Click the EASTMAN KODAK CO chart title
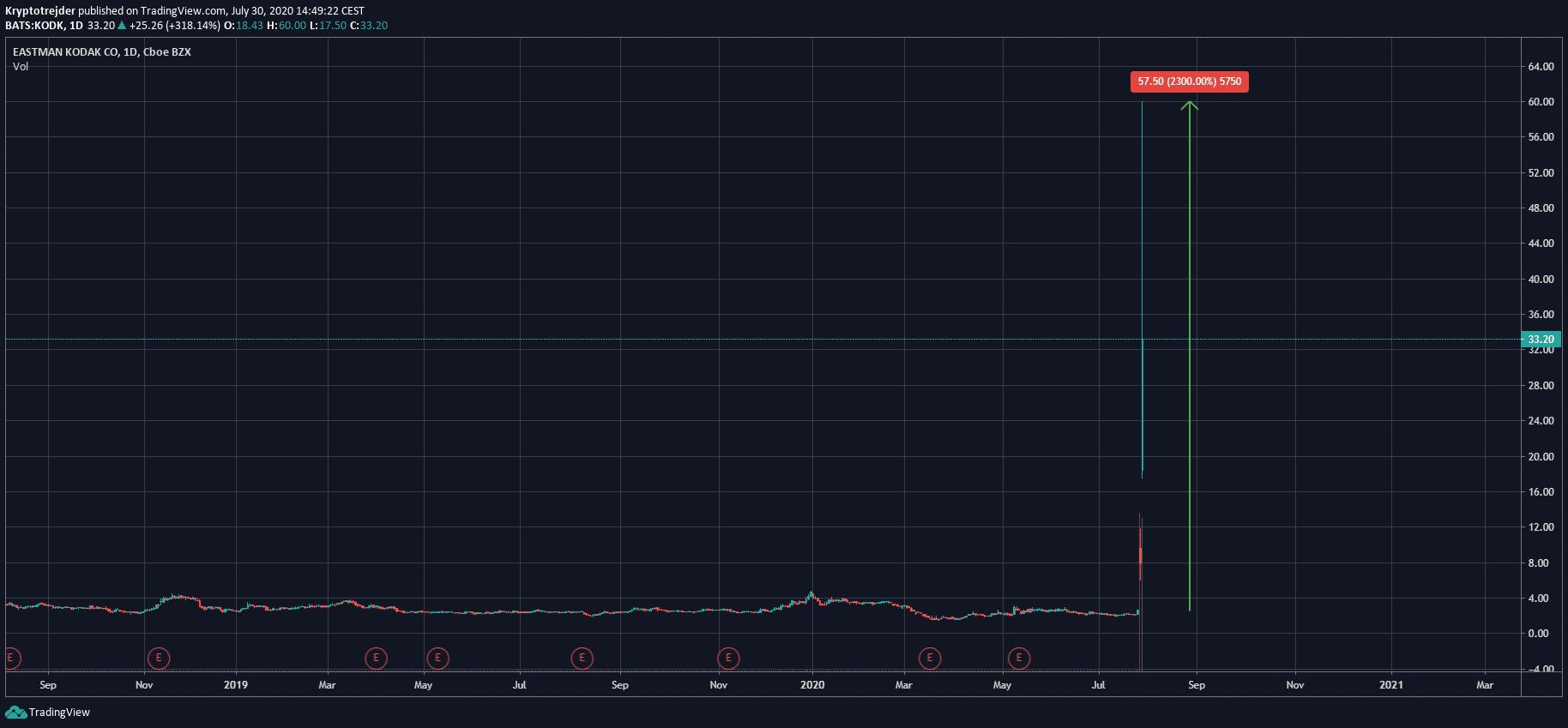This screenshot has height=728, width=1568. [x=101, y=52]
